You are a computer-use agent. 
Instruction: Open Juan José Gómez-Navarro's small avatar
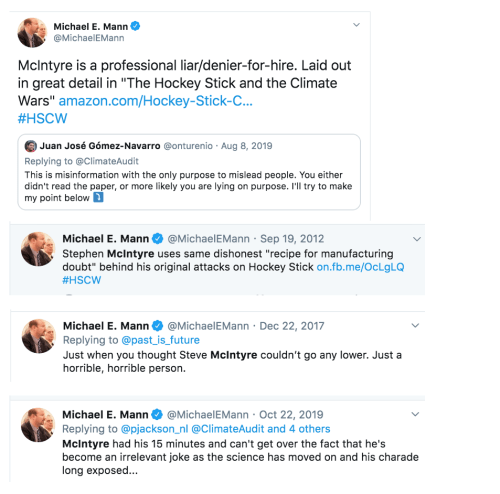click(31, 146)
